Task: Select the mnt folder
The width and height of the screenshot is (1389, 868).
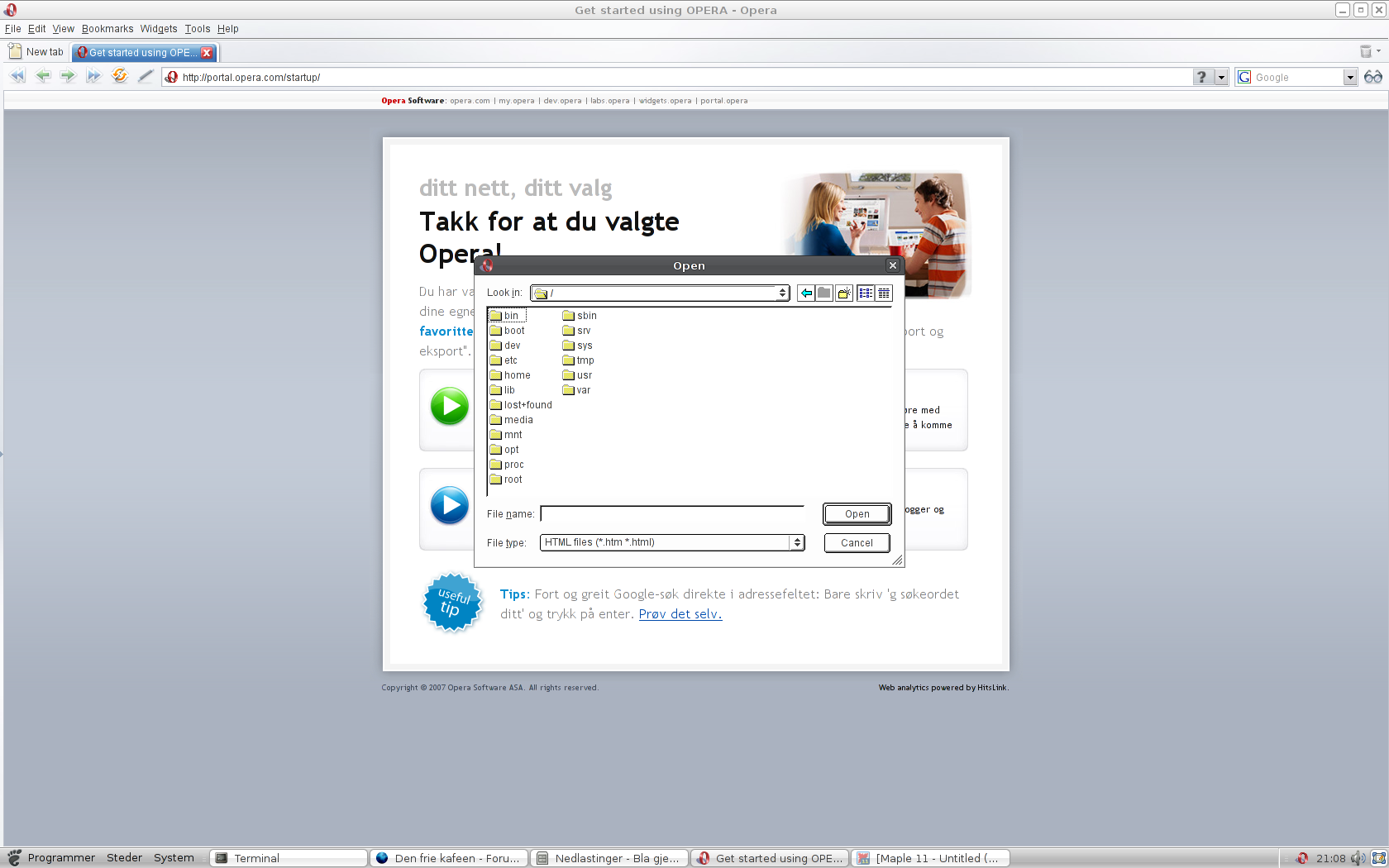Action: [506, 435]
